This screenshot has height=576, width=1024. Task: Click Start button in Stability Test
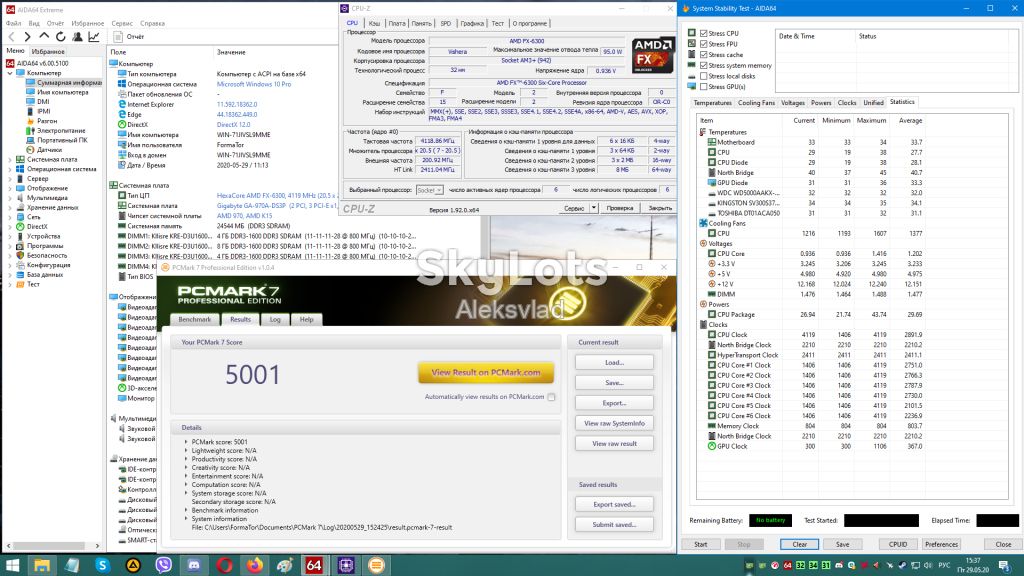point(700,544)
